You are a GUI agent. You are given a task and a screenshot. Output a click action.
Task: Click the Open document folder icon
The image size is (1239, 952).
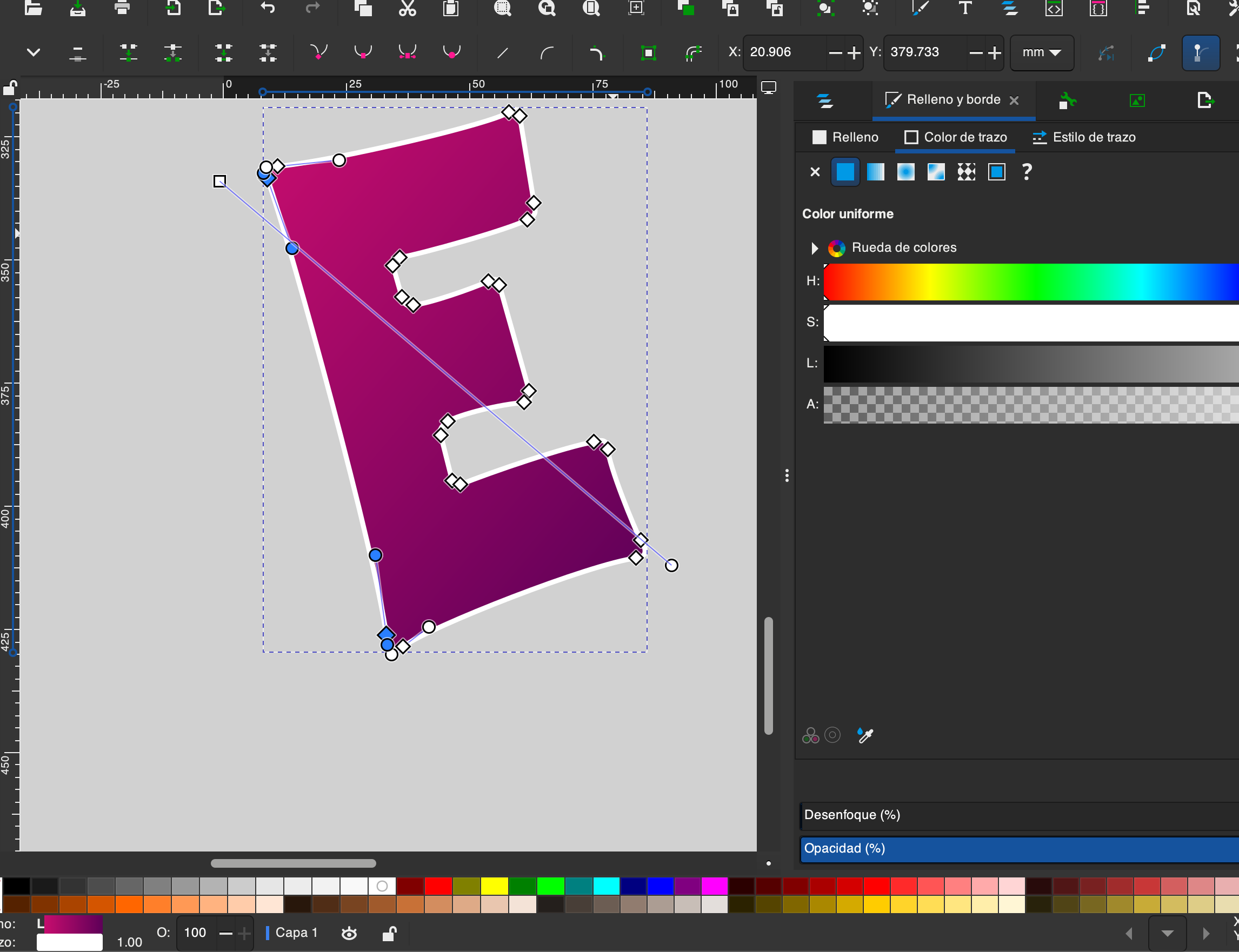pyautogui.click(x=34, y=8)
